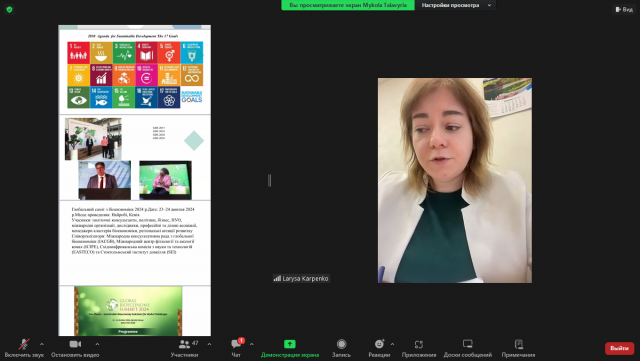This screenshot has width=640, height=361.
Task: Open Примечания notes icon
Action: click(518, 344)
